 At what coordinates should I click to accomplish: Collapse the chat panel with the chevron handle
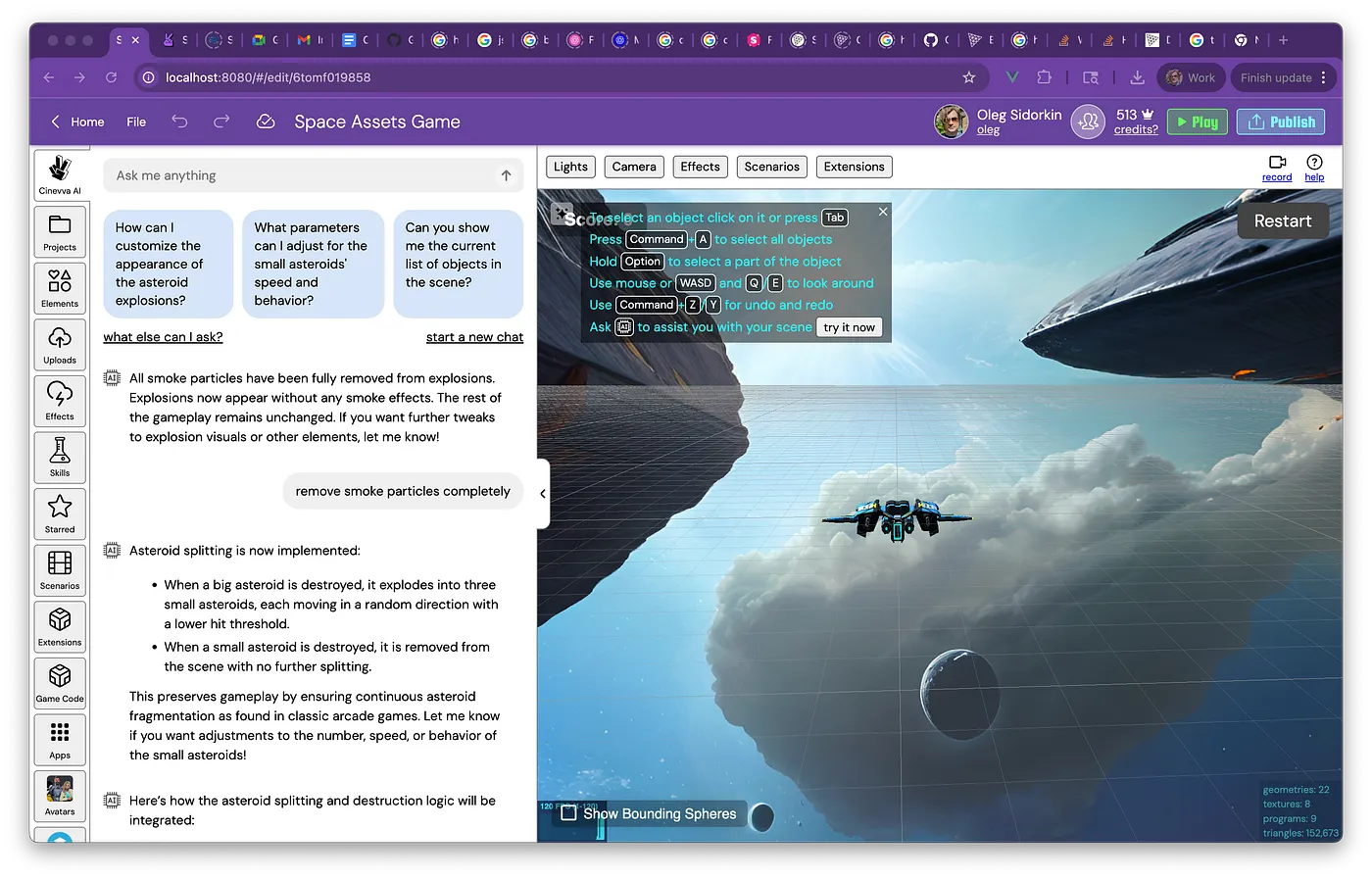pos(543,494)
